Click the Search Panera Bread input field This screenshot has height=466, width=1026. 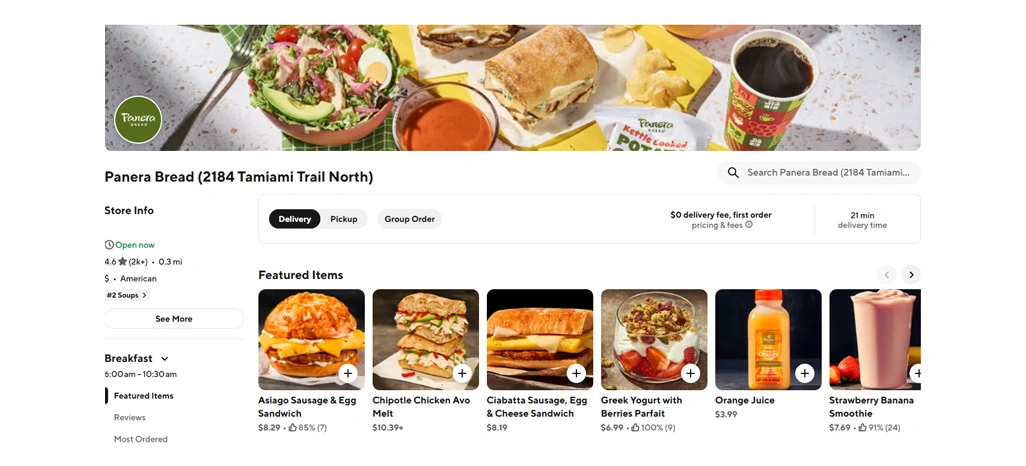click(x=819, y=173)
